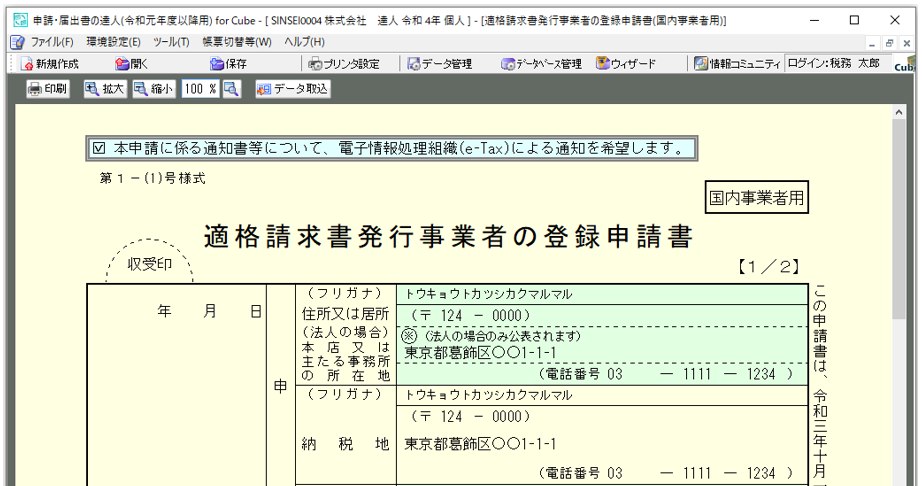
Task: Click the phone number field in address section
Action: click(x=602, y=374)
